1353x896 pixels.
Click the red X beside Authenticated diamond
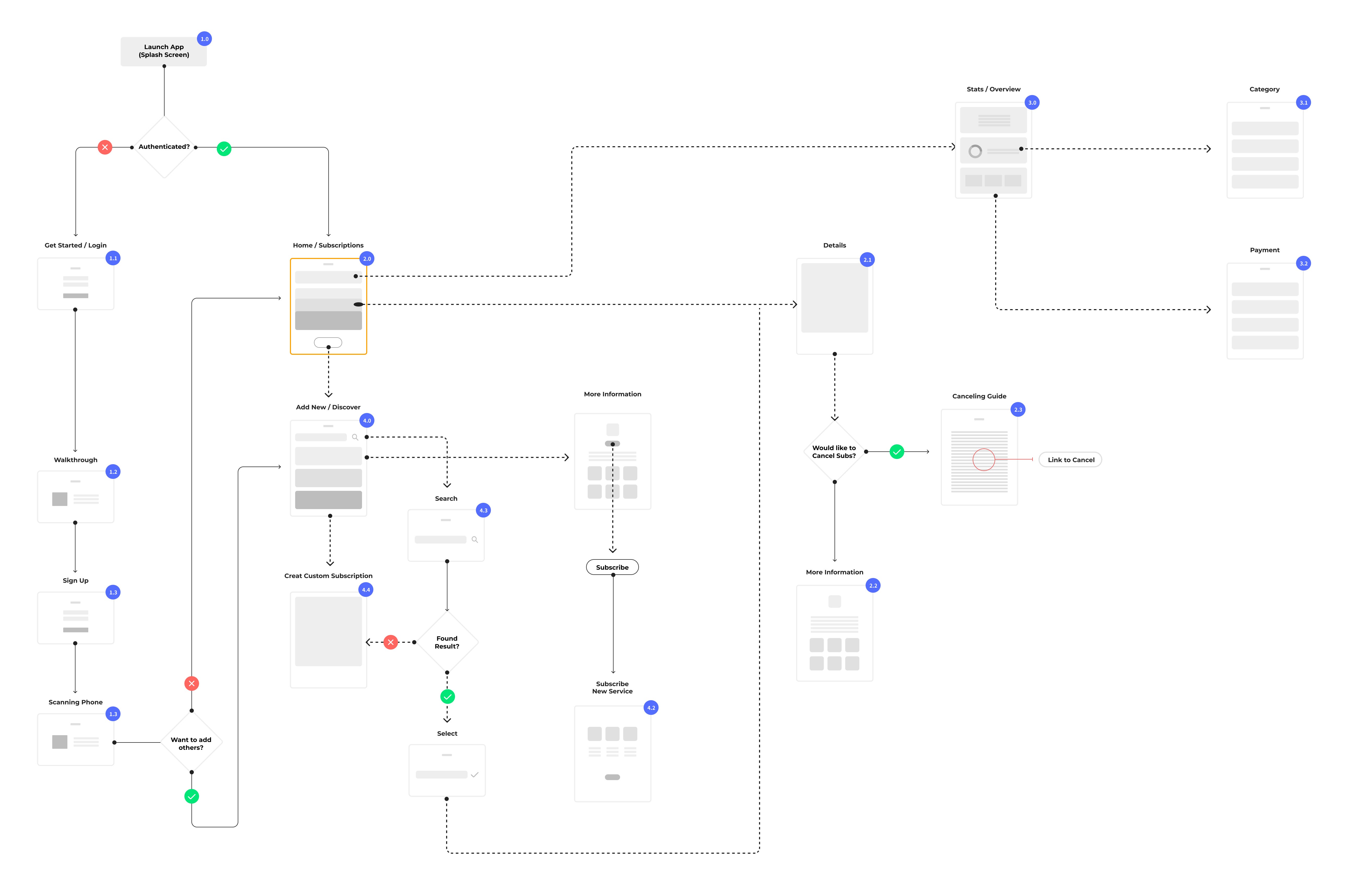[x=104, y=148]
